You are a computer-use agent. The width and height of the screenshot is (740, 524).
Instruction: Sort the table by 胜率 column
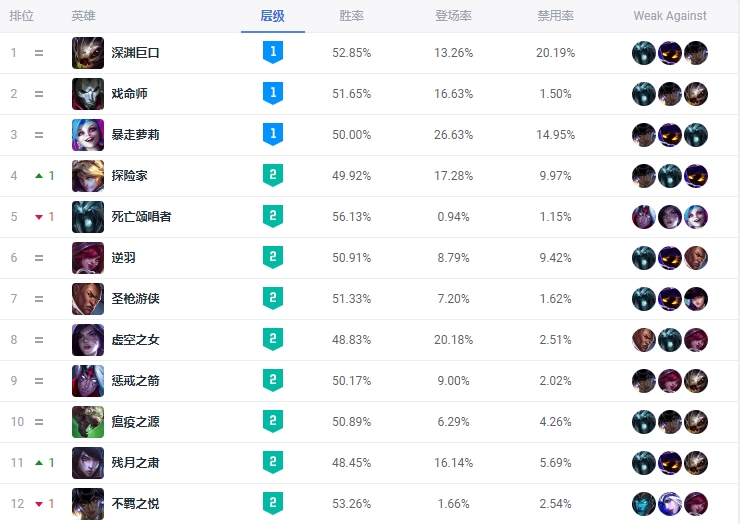(352, 16)
